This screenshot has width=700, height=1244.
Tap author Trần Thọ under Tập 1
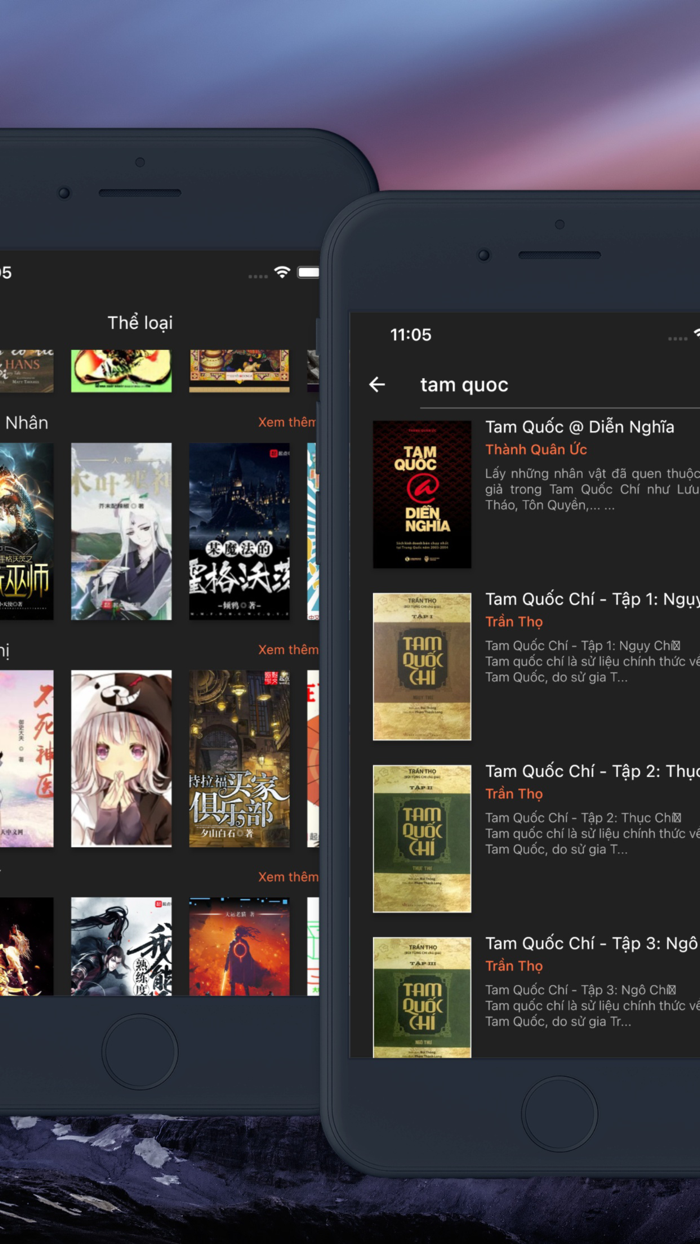coord(514,622)
